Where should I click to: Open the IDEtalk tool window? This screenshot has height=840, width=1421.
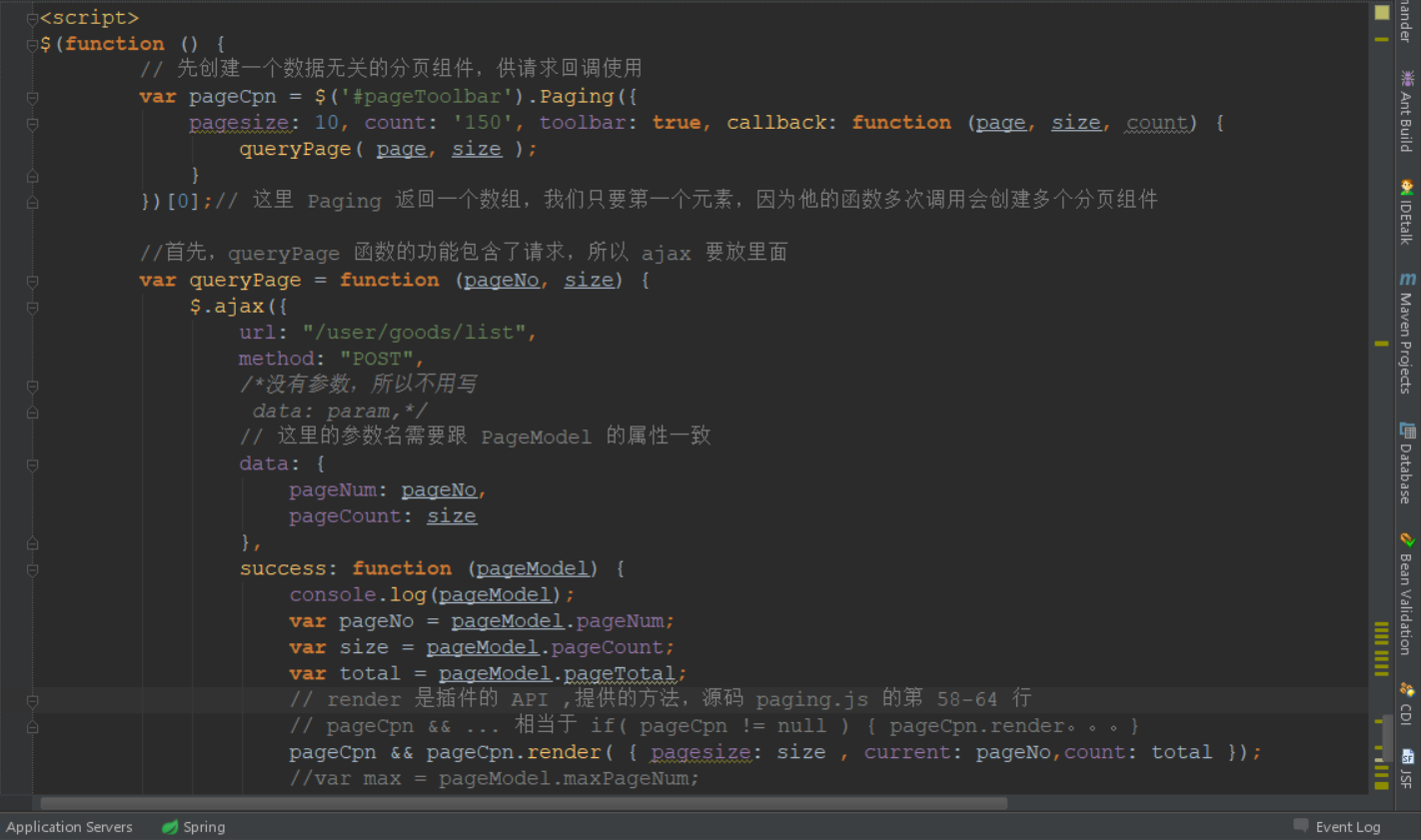(1407, 212)
